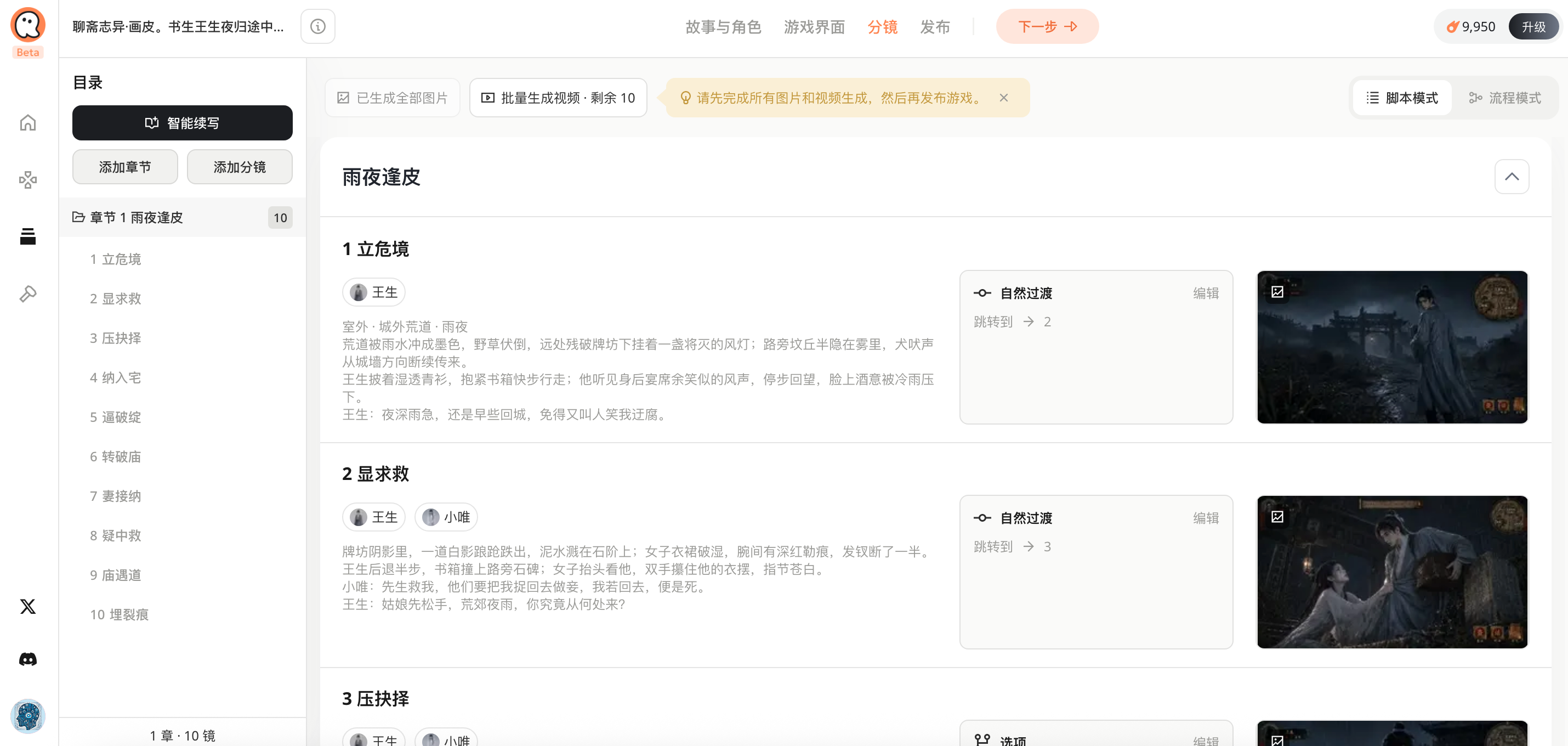Switch to 脚本模式 view
This screenshot has width=1568, height=746.
coord(1402,98)
